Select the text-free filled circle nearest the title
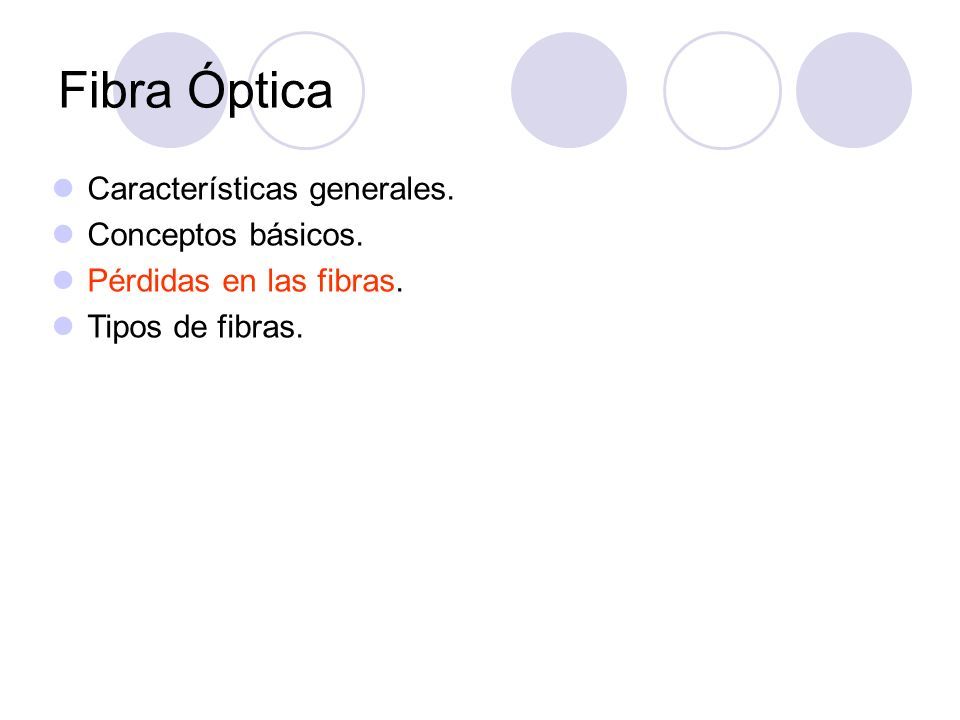The height and width of the screenshot is (720, 960). pos(569,90)
